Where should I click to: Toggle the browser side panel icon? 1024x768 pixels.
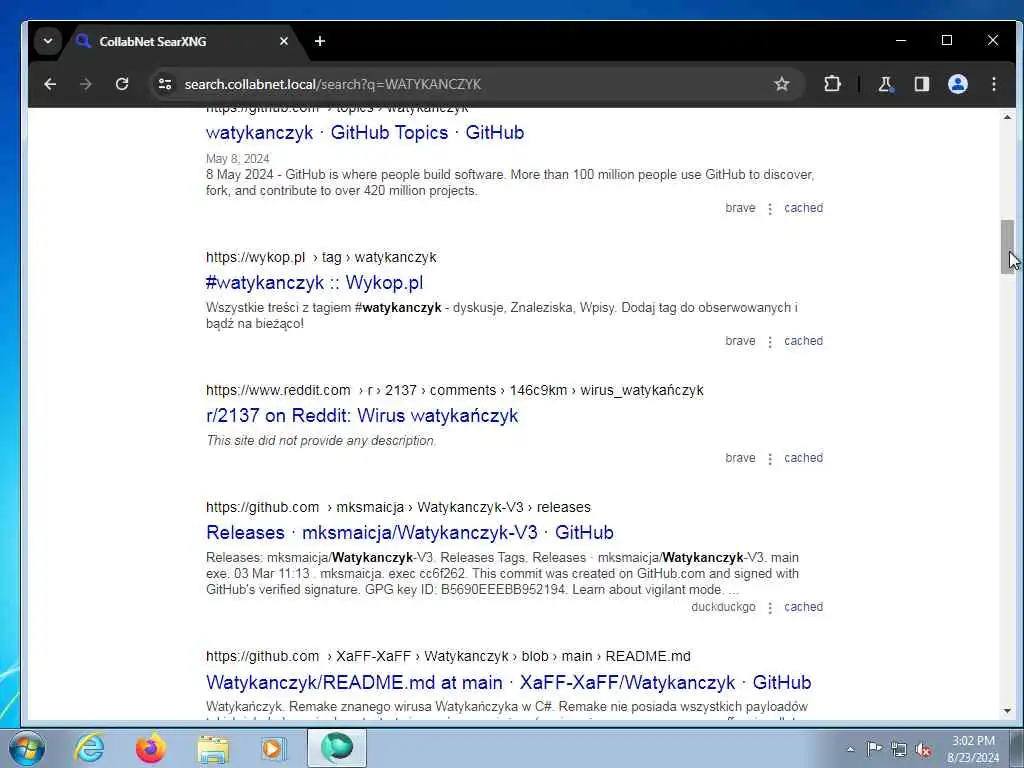tap(921, 84)
